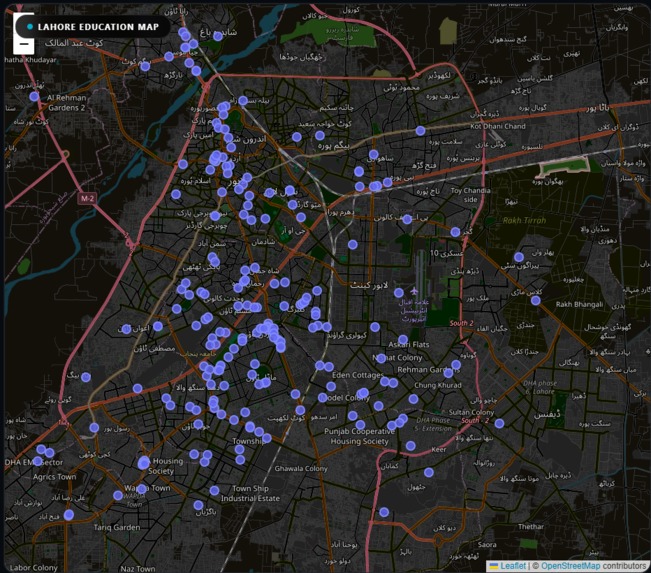Select the marker on Nishat Colony label
651x573 pixels.
click(x=381, y=358)
